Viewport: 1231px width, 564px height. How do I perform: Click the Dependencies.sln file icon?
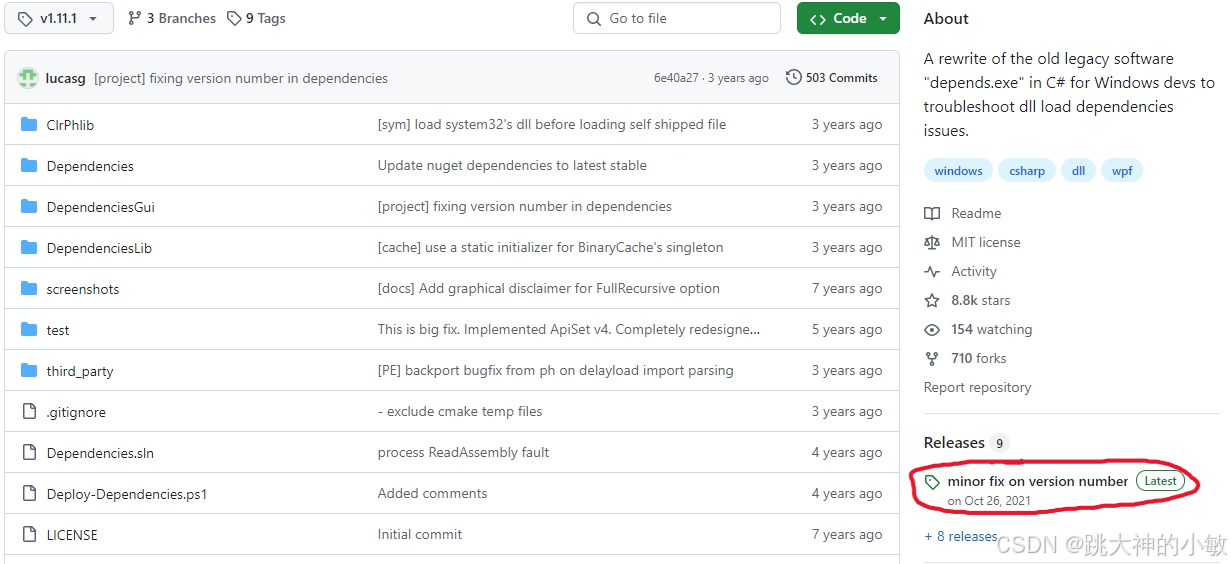click(29, 453)
